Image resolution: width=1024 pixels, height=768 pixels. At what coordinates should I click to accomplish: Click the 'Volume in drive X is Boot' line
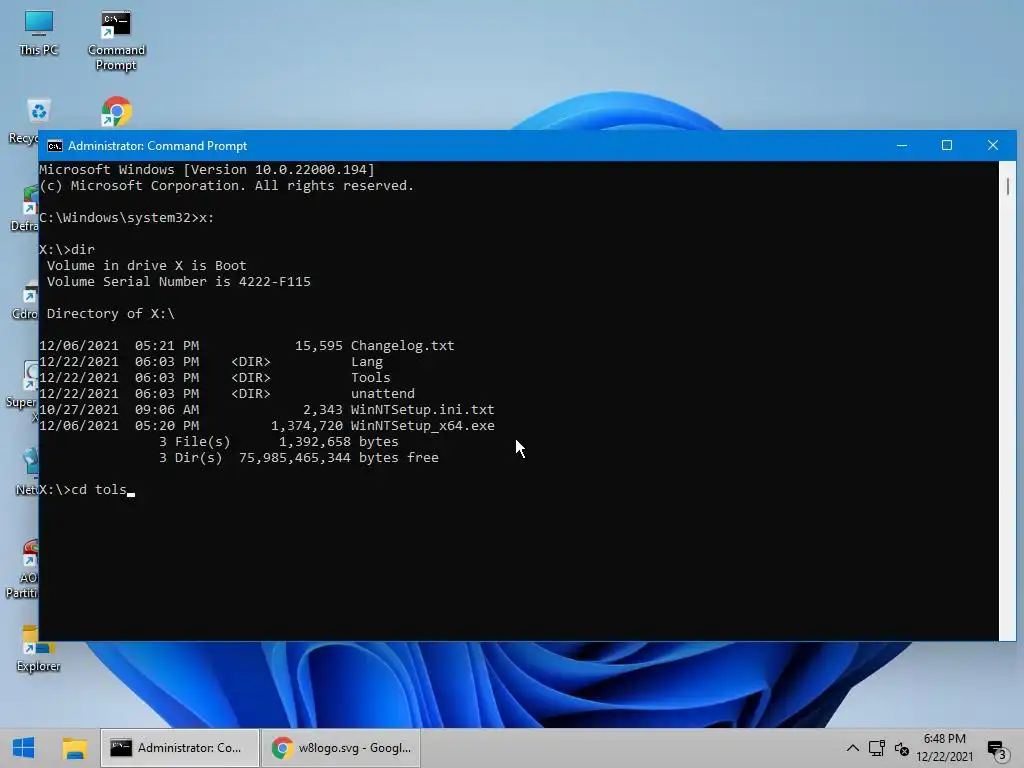(x=146, y=266)
